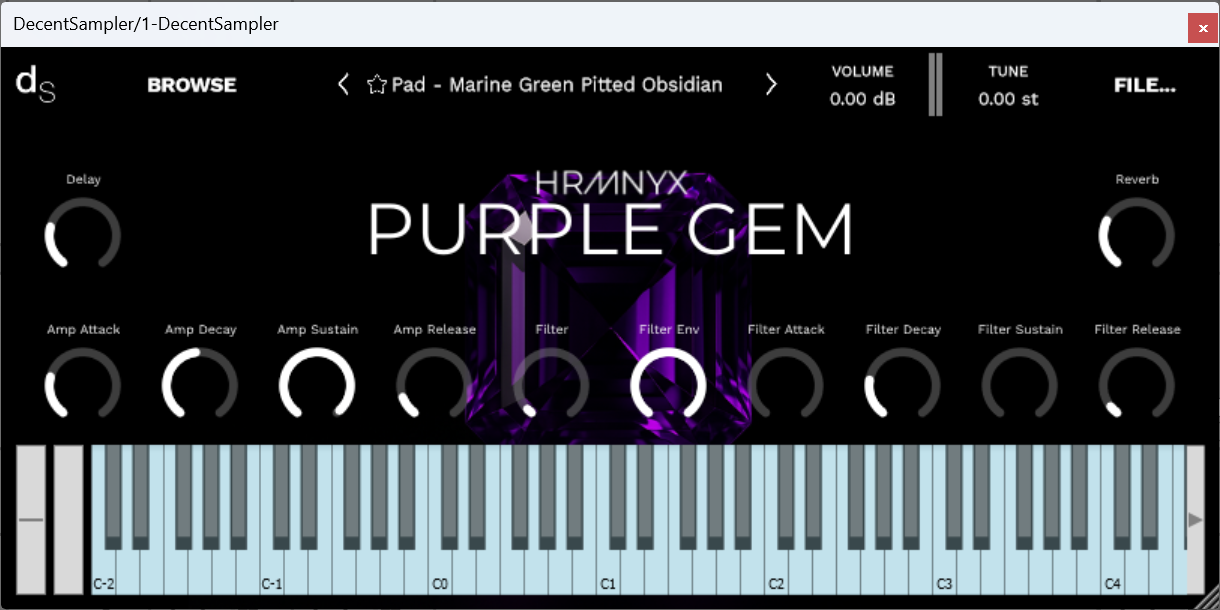Adjust the Amp Sustain knob

(317, 385)
